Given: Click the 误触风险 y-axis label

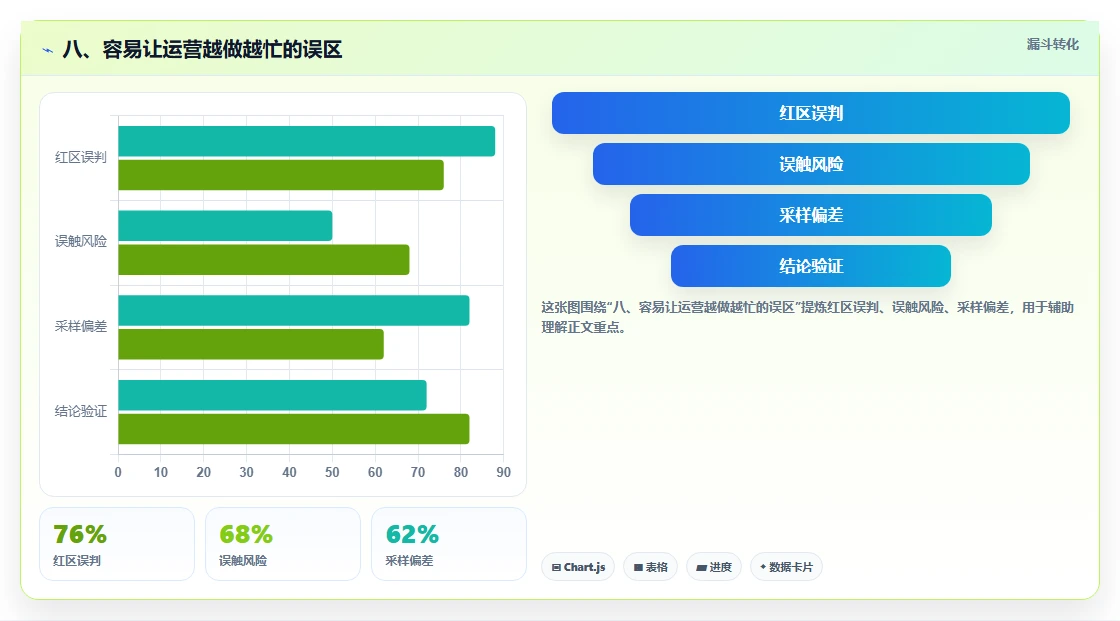Looking at the screenshot, I should click(81, 242).
